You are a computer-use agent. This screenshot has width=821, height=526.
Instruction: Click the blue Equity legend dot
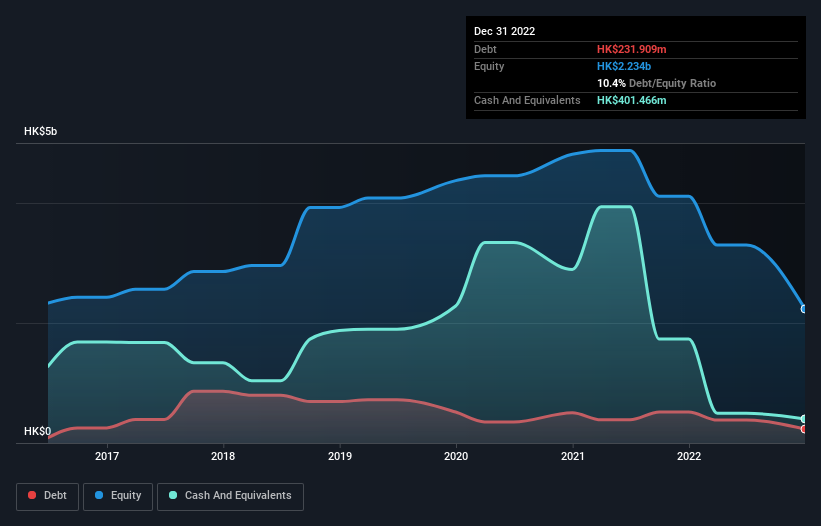click(x=98, y=495)
